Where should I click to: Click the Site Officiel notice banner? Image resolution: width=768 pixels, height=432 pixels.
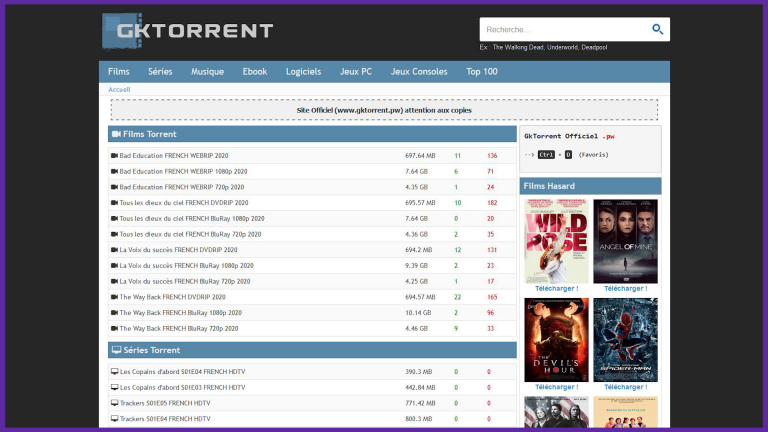(x=384, y=110)
